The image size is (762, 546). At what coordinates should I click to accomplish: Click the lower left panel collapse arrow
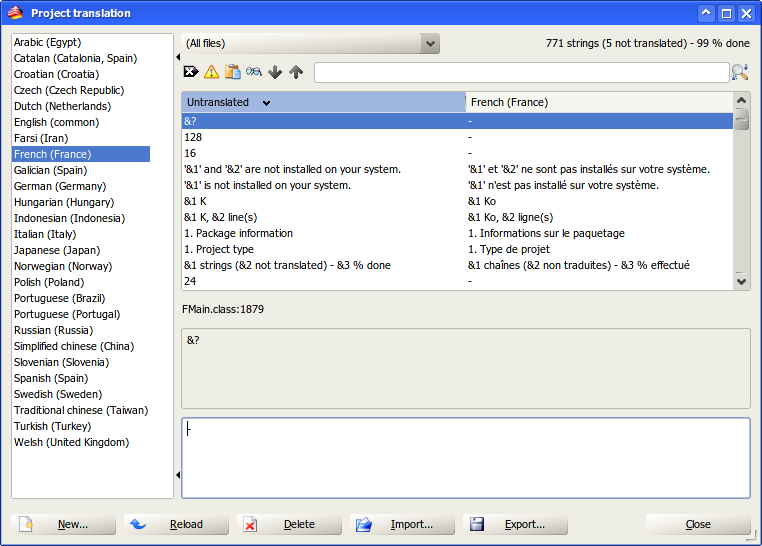tap(178, 475)
